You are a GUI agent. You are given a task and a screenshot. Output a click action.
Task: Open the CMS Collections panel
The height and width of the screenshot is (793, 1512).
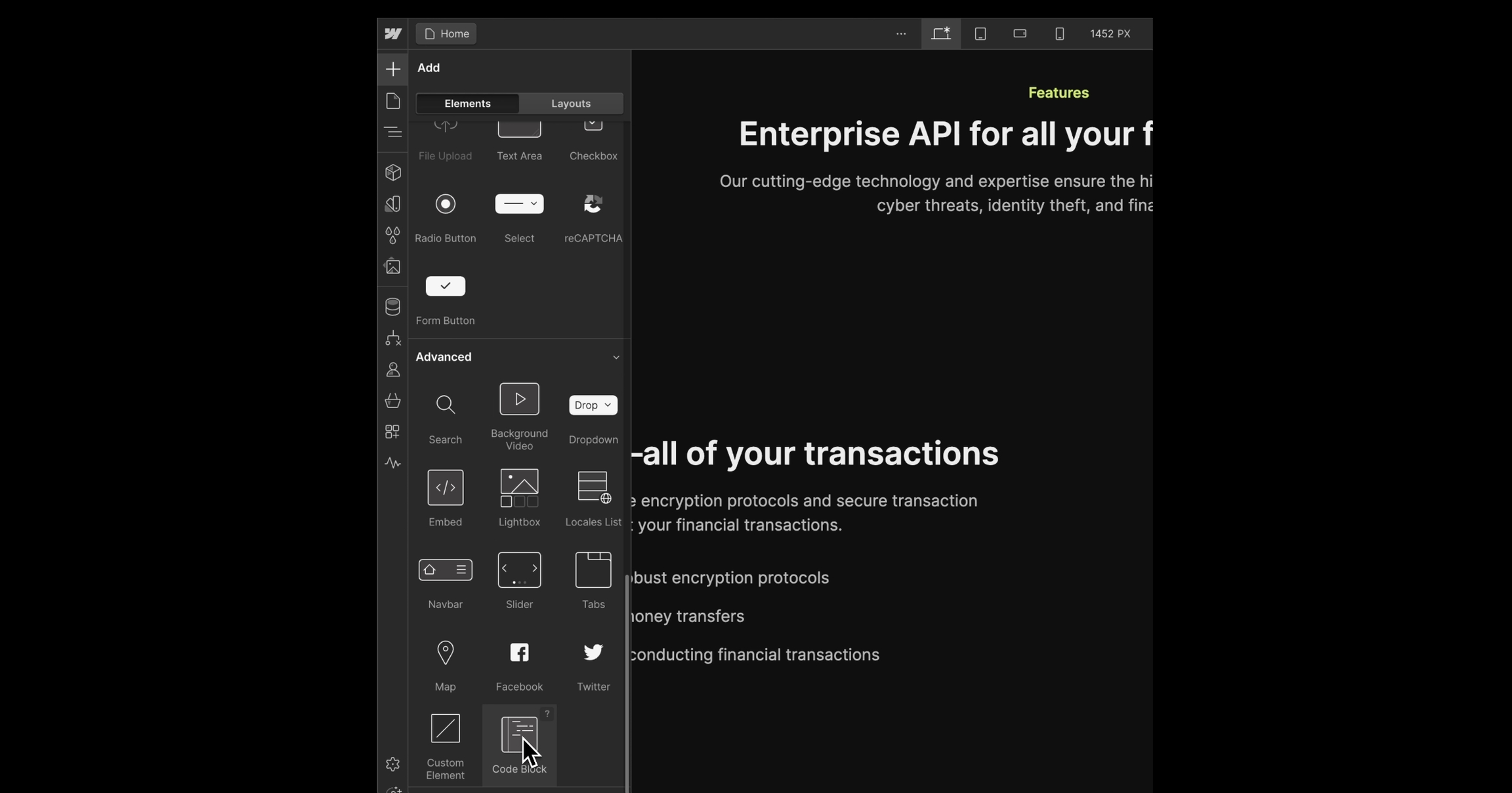392,306
